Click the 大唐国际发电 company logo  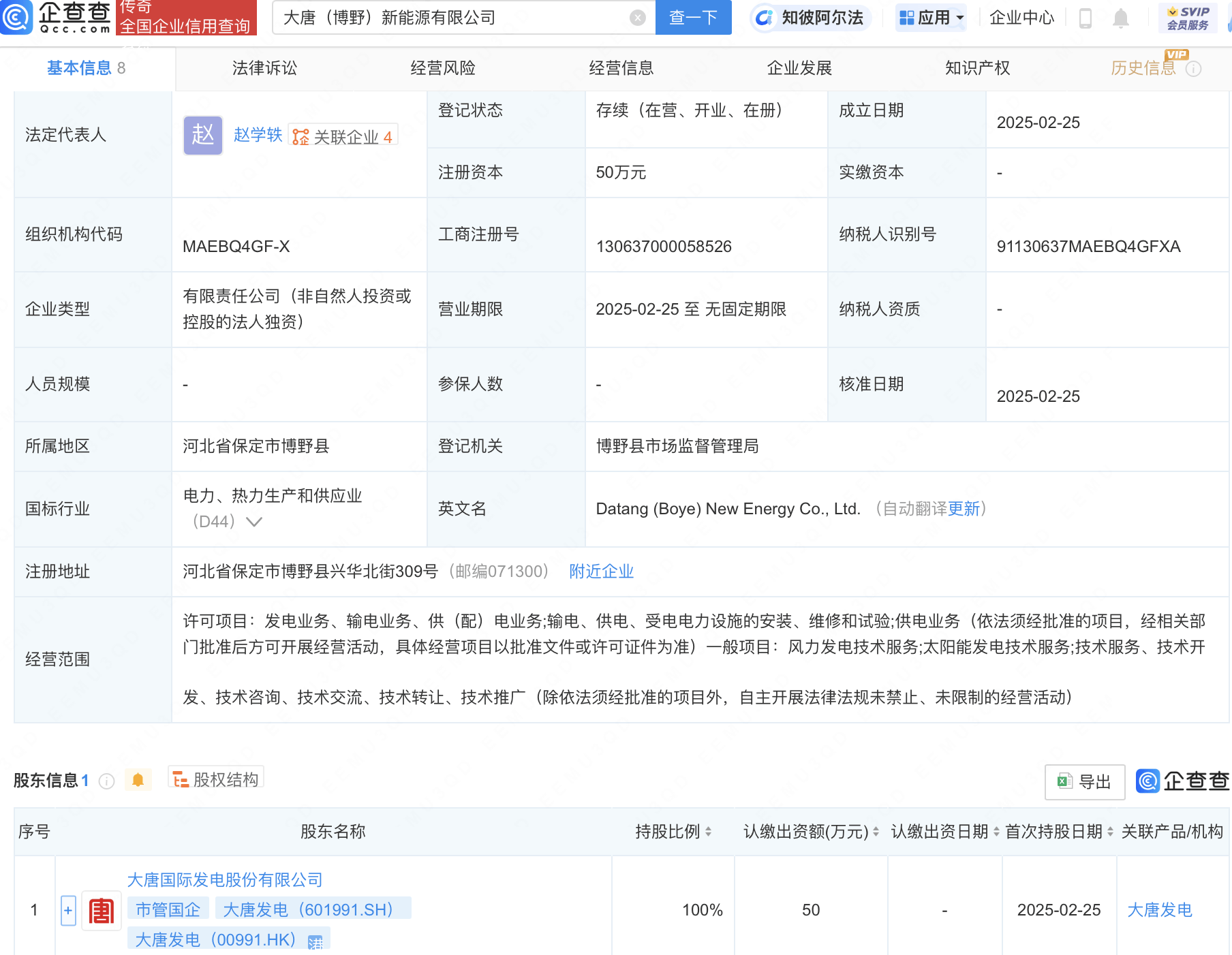pyautogui.click(x=102, y=911)
